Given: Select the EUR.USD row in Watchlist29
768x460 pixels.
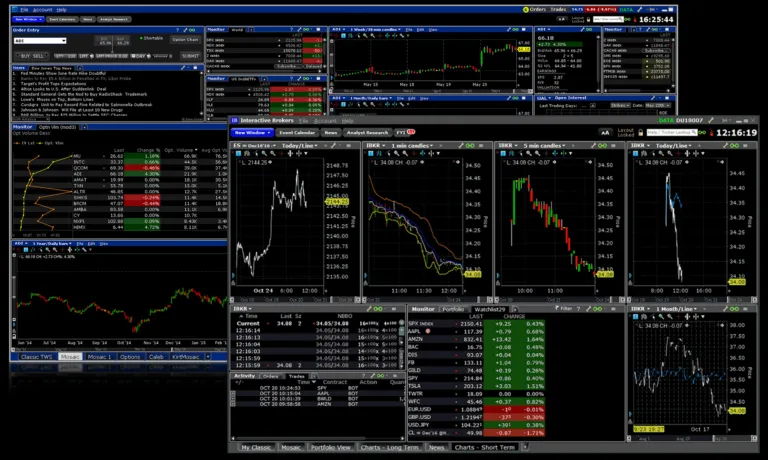Looking at the screenshot, I should click(476, 409).
